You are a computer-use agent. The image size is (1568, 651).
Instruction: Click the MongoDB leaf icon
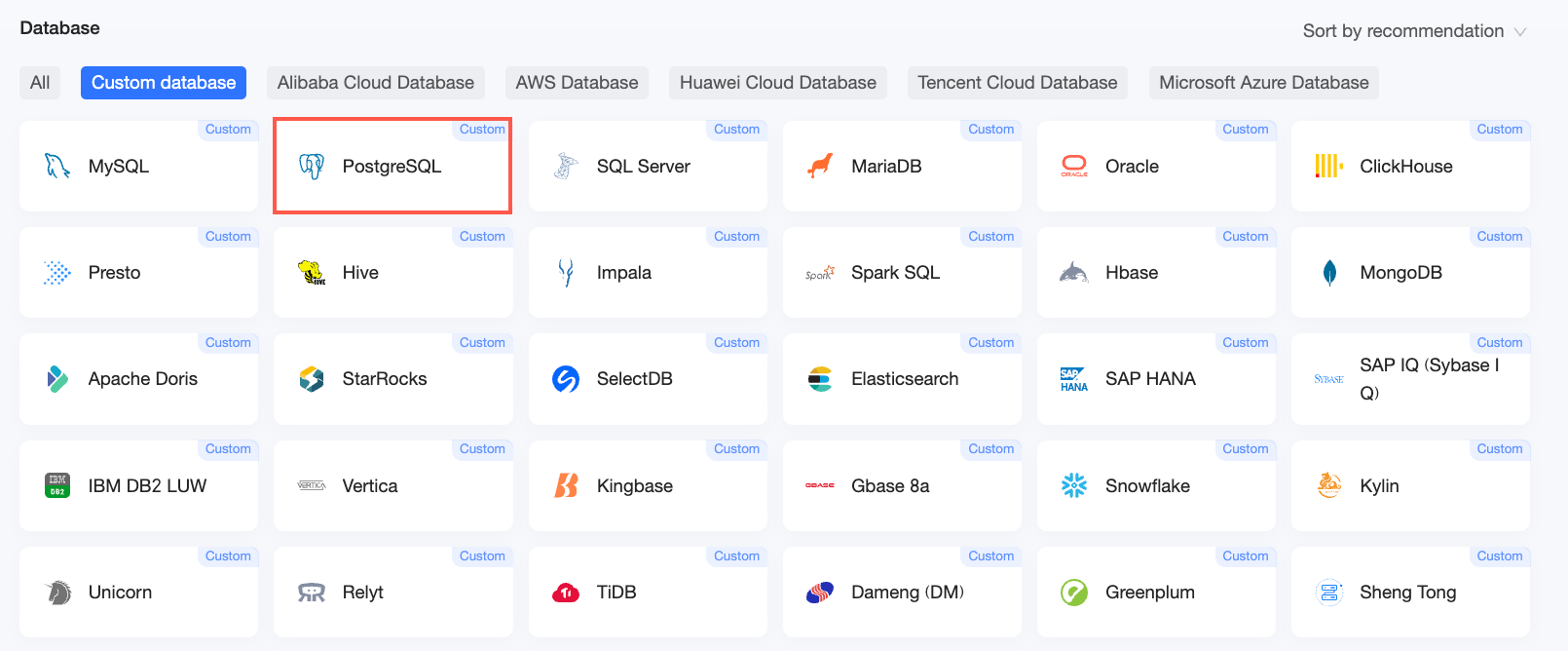(x=1329, y=273)
